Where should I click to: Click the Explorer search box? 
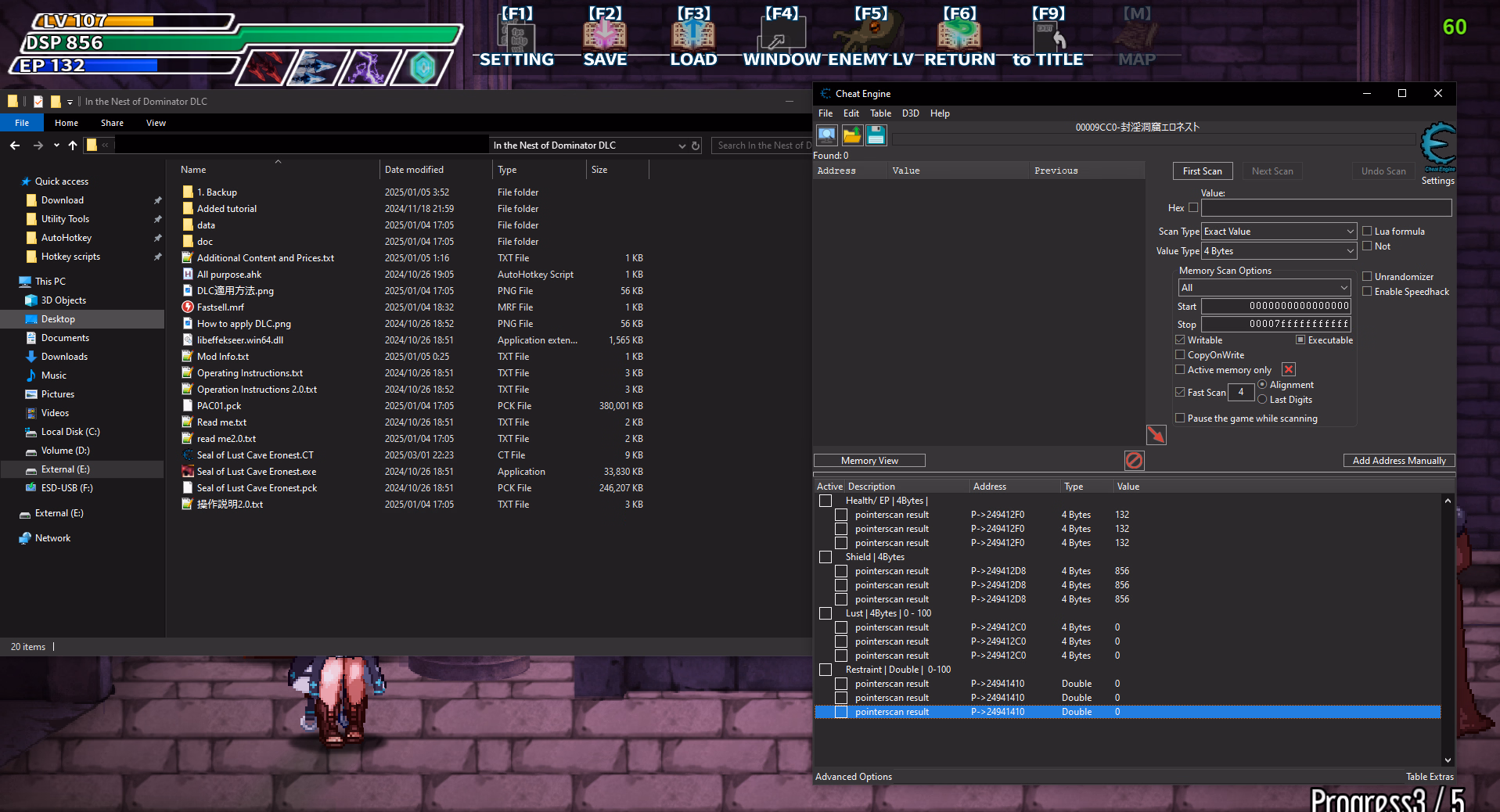761,146
